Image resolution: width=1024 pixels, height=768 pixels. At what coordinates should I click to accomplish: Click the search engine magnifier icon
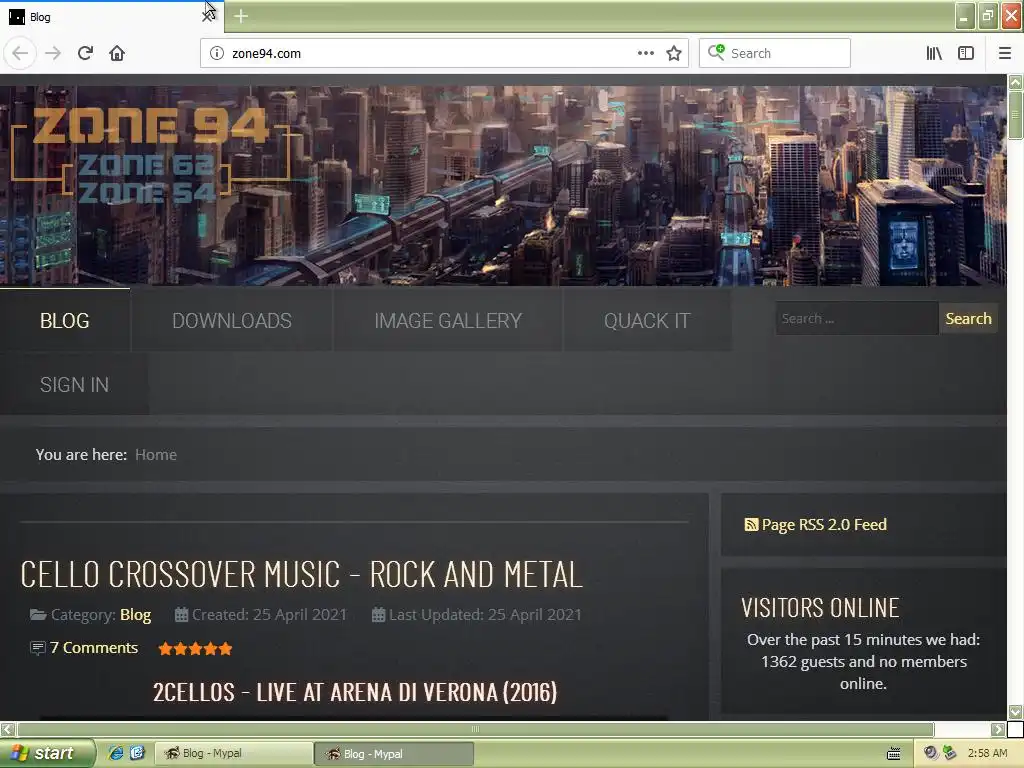(x=716, y=52)
